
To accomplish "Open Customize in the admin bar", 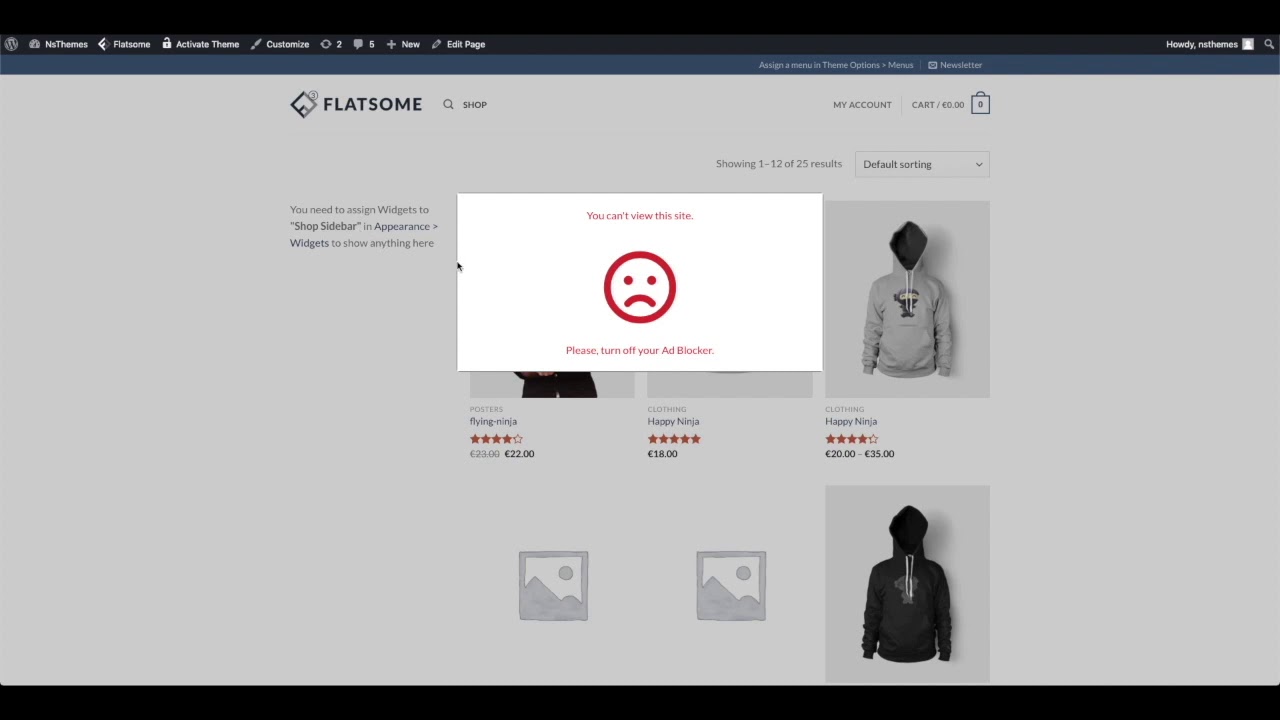I will tap(280, 44).
